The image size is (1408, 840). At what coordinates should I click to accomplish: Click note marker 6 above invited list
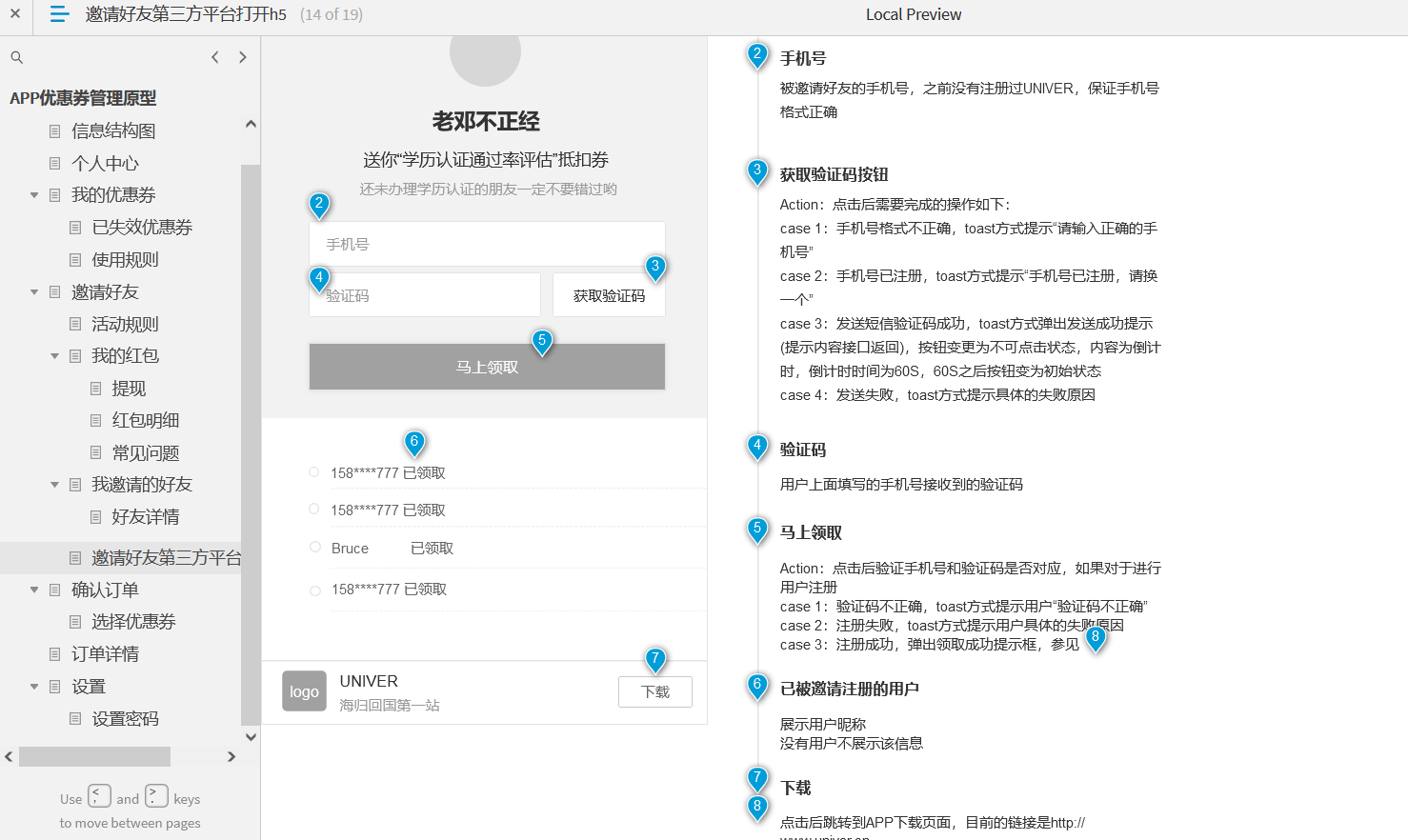(x=413, y=443)
